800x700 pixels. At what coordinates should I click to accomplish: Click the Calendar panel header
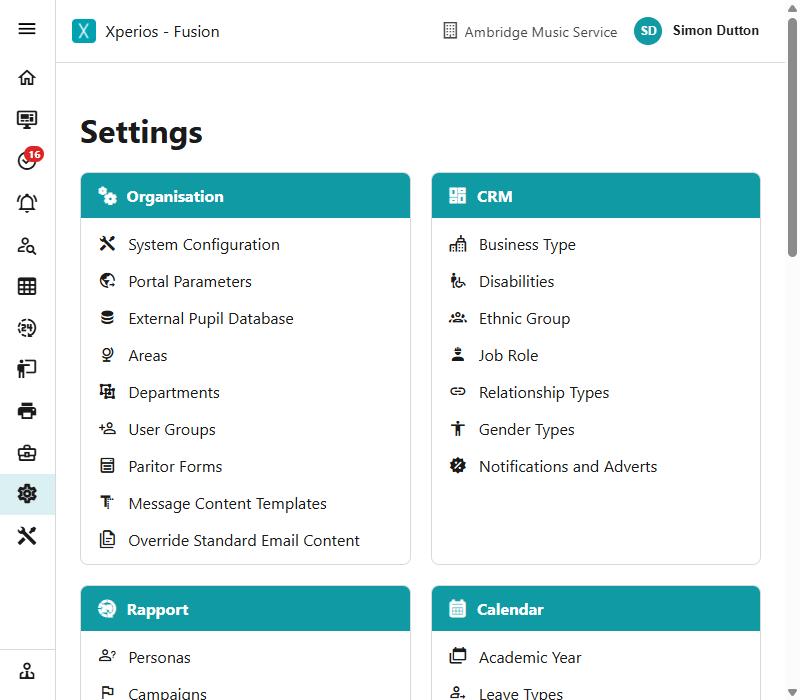pyautogui.click(x=595, y=609)
